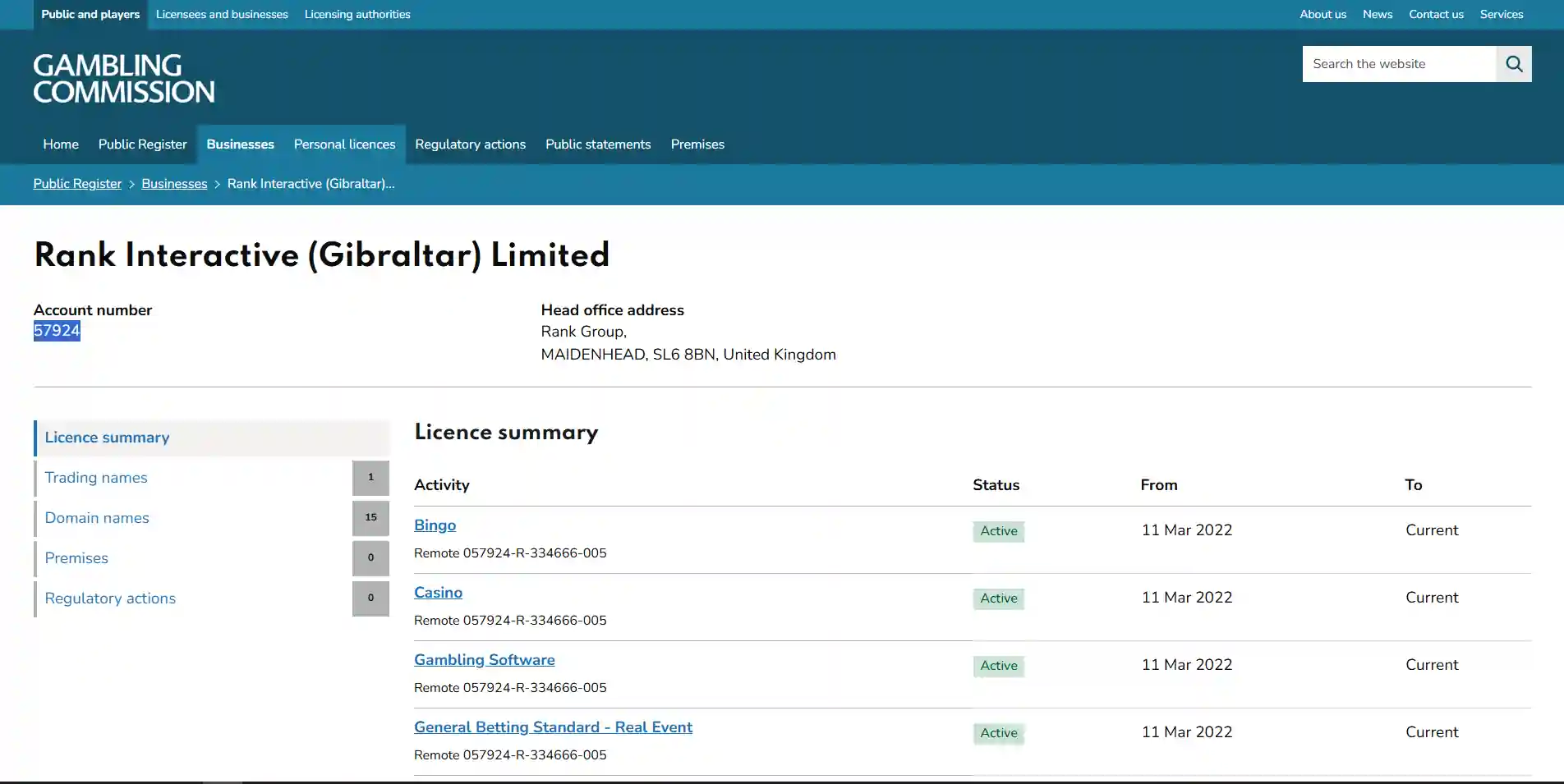Open Licensees and businesses tab
The width and height of the screenshot is (1564, 784).
coord(222,15)
